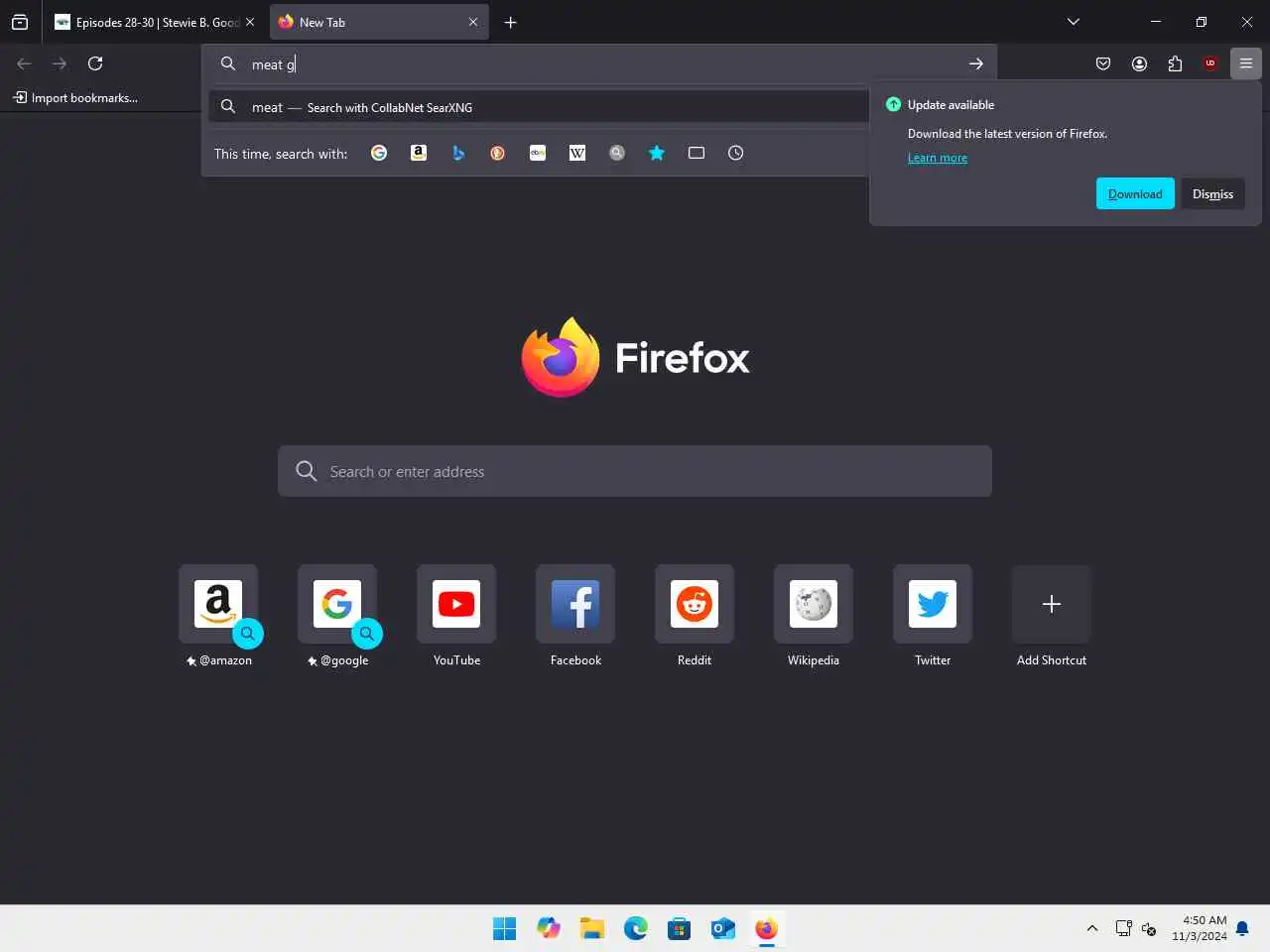
Task: Open the Extensions puzzle-piece icon
Action: (x=1175, y=63)
